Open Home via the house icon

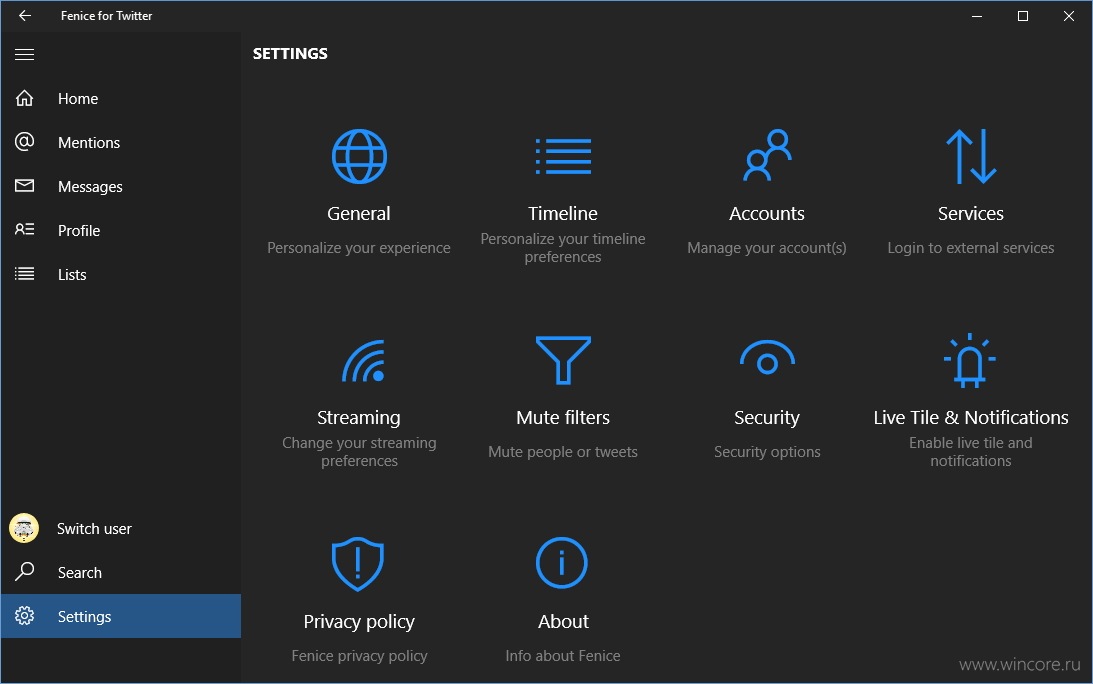click(x=24, y=98)
